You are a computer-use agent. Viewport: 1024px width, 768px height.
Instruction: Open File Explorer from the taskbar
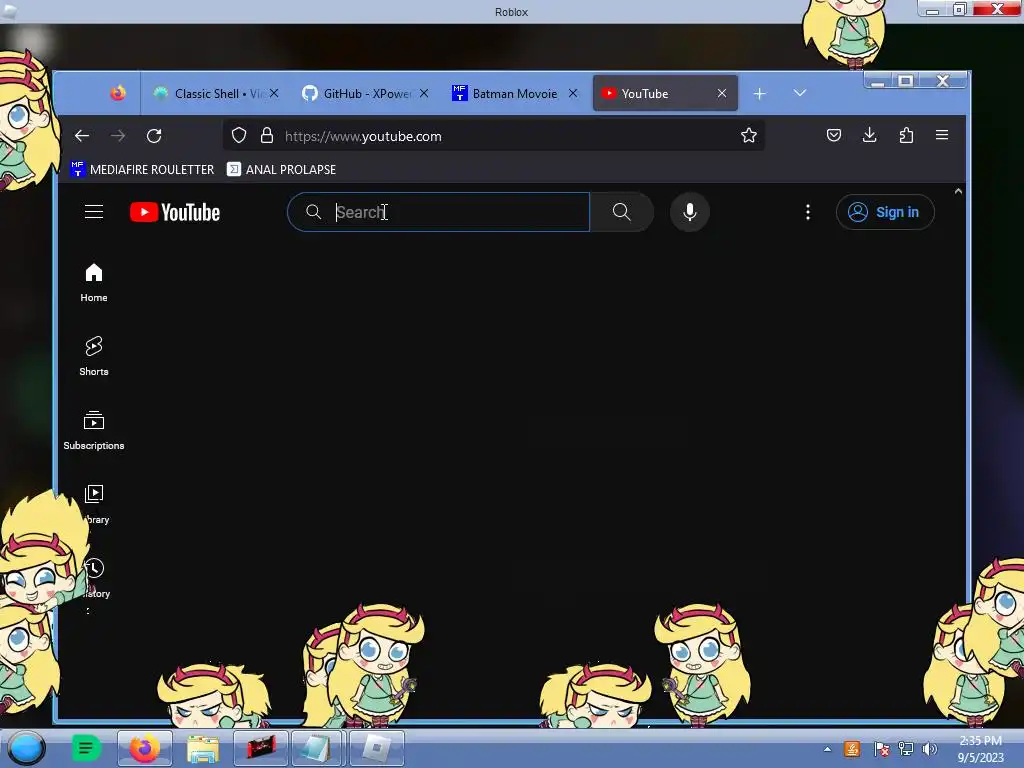pyautogui.click(x=203, y=748)
